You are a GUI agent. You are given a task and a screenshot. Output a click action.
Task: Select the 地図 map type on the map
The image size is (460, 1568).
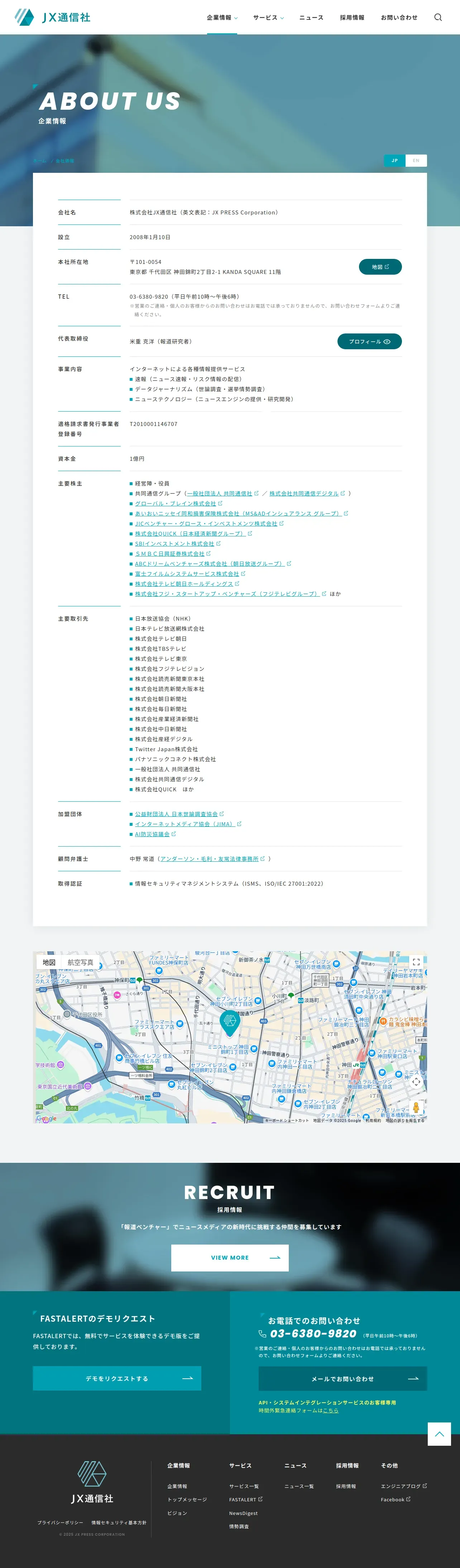point(49,962)
